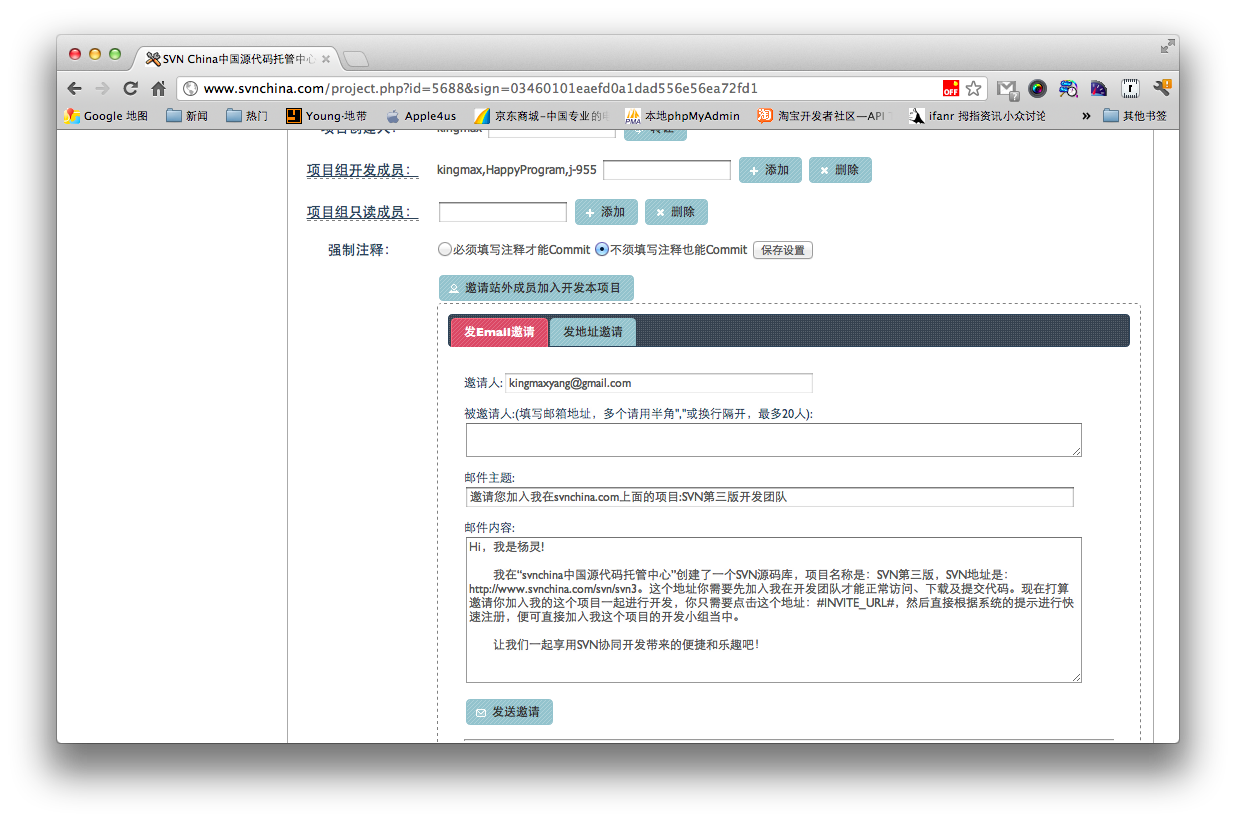Click the camera lens extension icon
The height and width of the screenshot is (822, 1236).
click(1037, 88)
